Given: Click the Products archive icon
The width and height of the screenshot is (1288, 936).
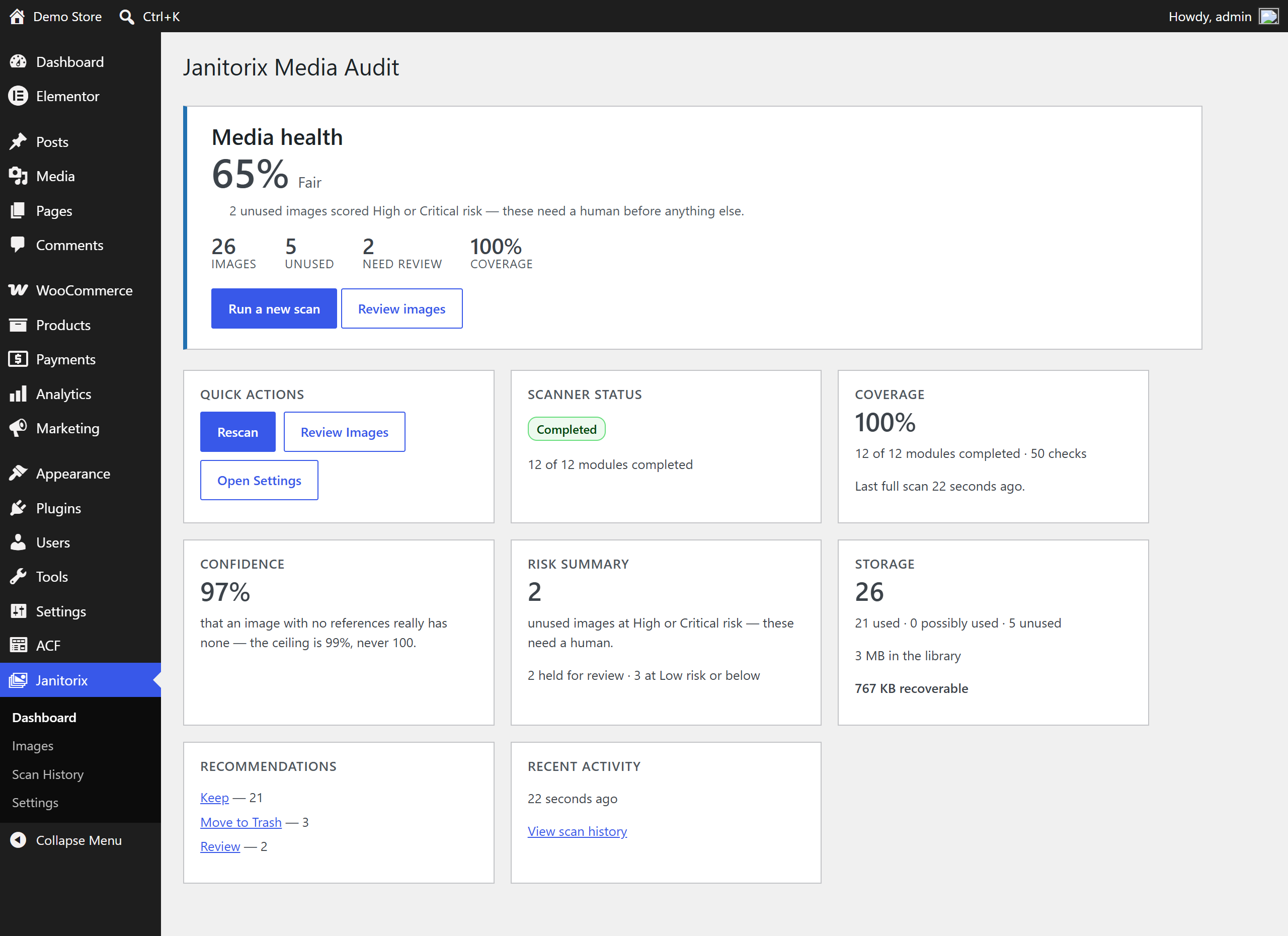Looking at the screenshot, I should 18,325.
